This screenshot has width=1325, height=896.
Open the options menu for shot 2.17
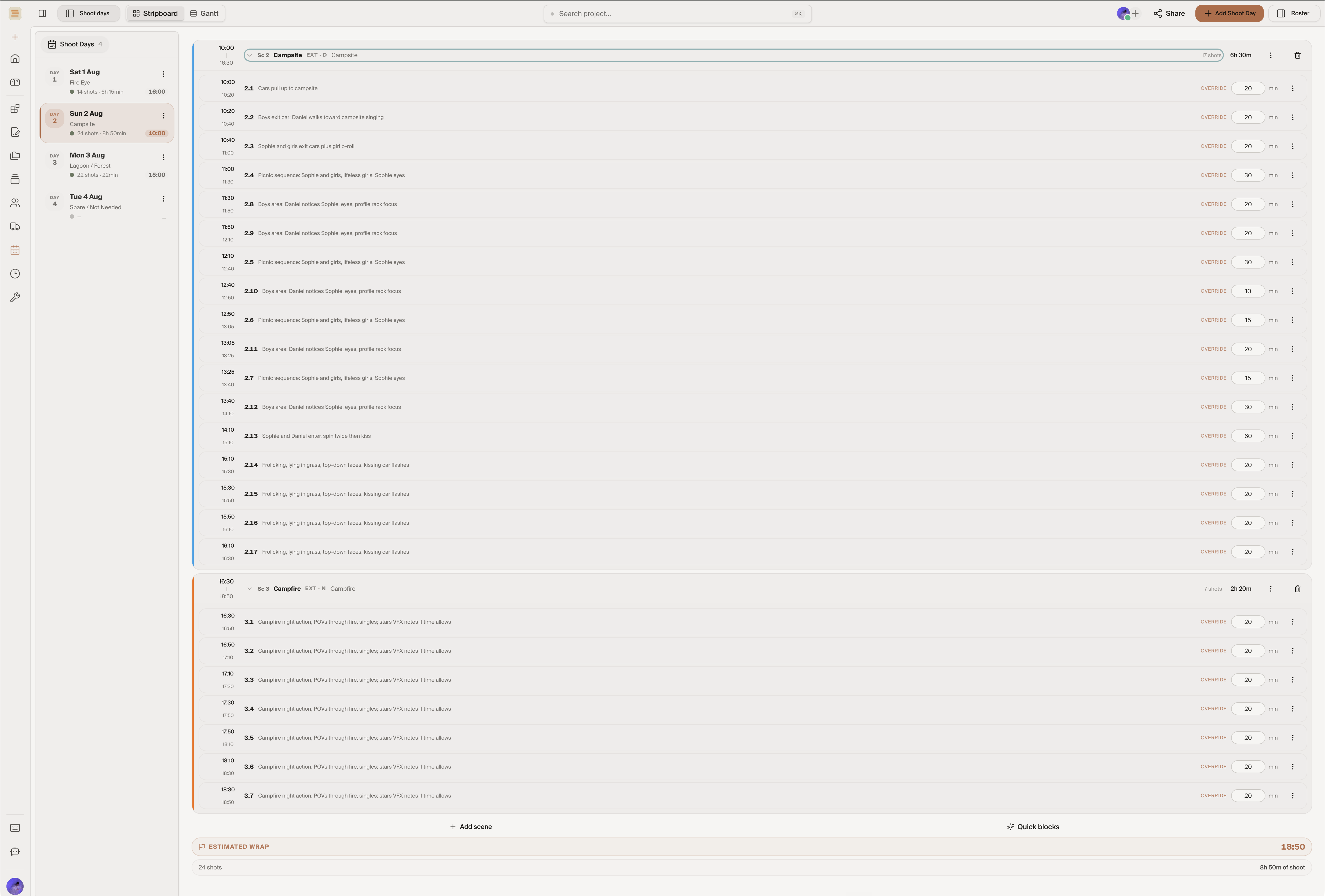point(1293,552)
